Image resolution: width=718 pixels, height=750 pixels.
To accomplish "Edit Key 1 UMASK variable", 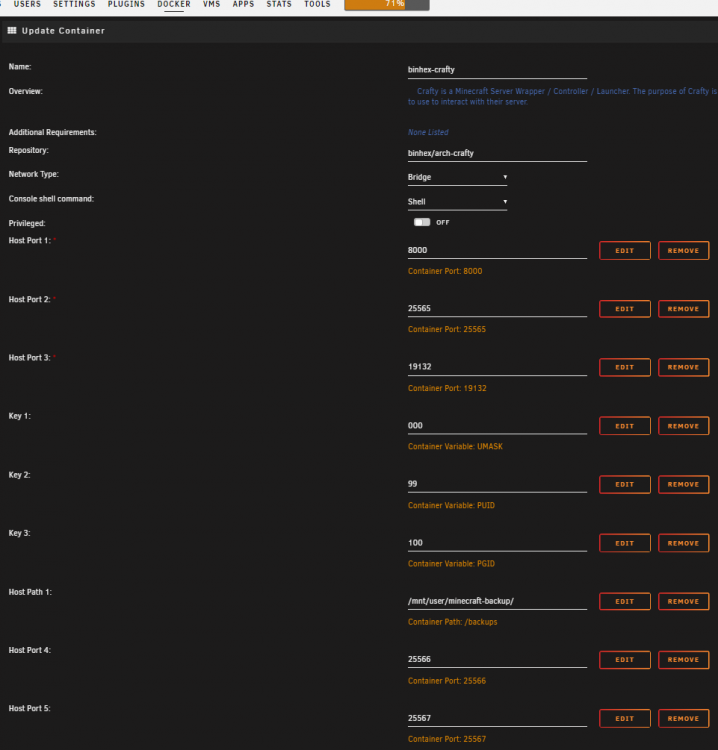I will 625,426.
